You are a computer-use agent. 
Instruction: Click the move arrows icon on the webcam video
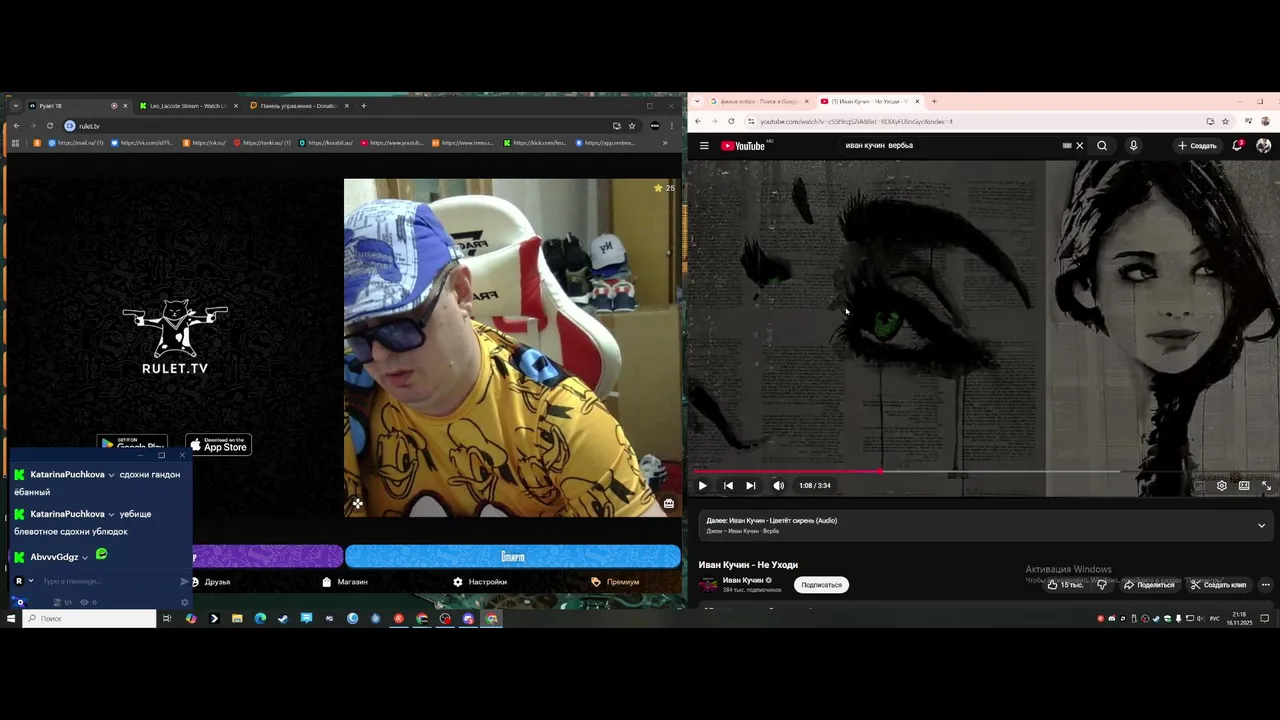tap(357, 504)
